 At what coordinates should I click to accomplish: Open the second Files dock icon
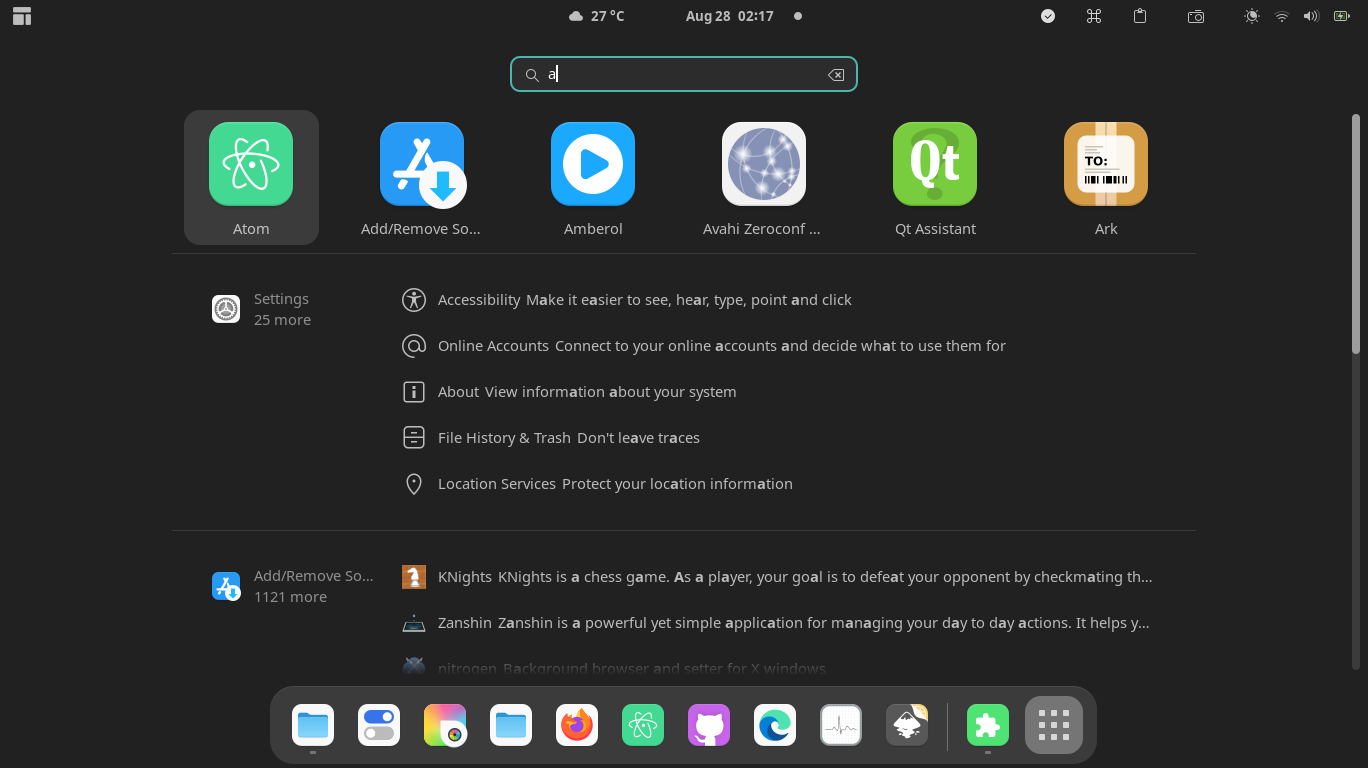[x=511, y=725]
